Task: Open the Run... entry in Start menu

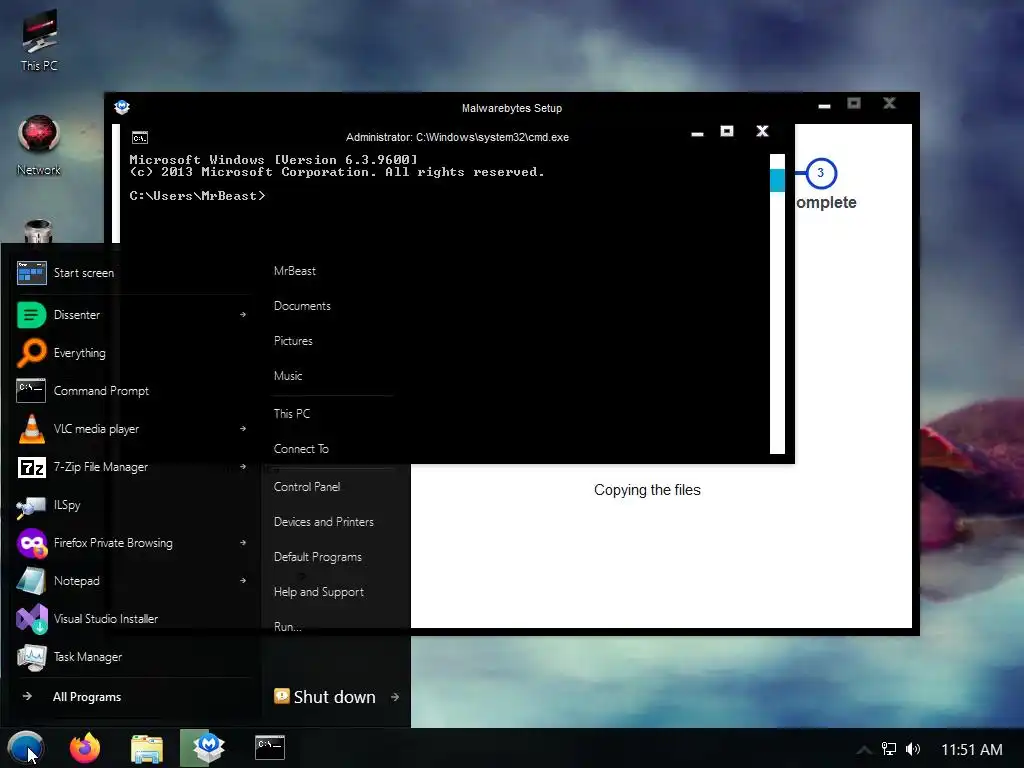Action: [x=288, y=627]
